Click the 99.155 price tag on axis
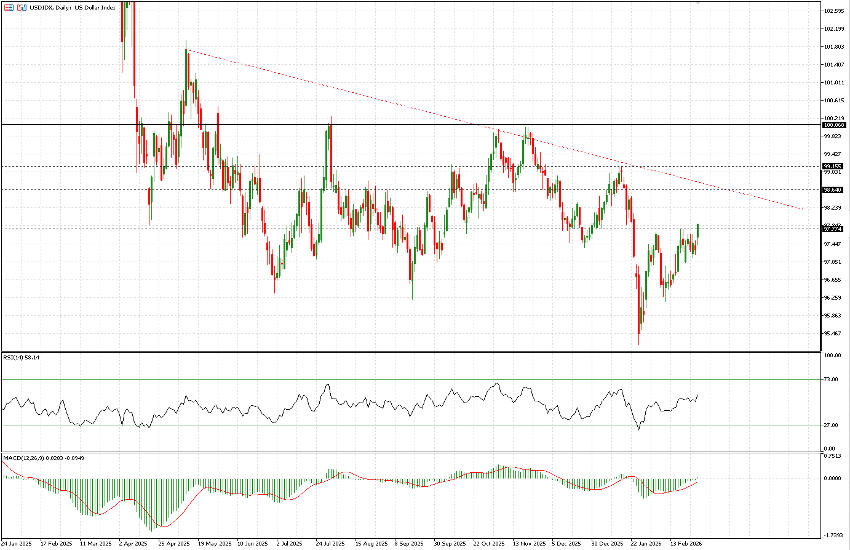 click(834, 166)
